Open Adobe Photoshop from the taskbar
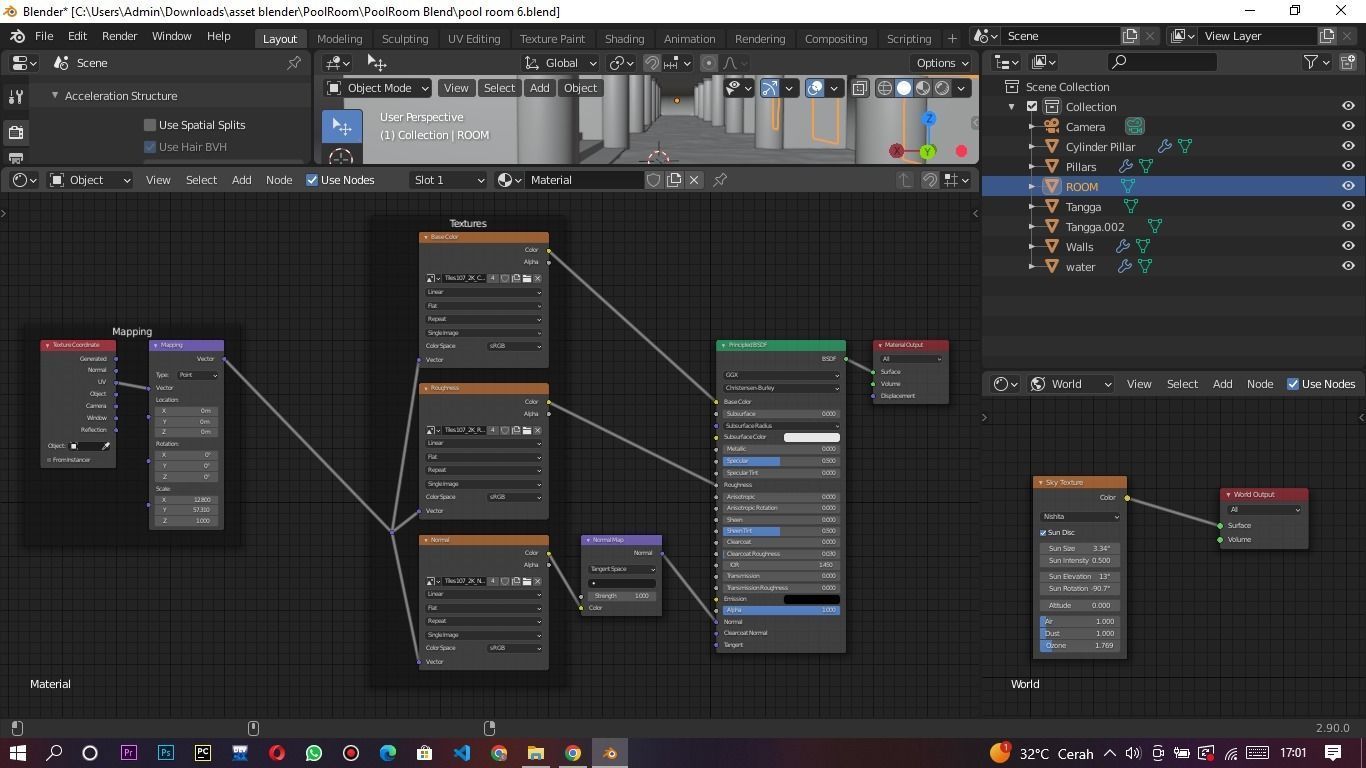 point(165,753)
